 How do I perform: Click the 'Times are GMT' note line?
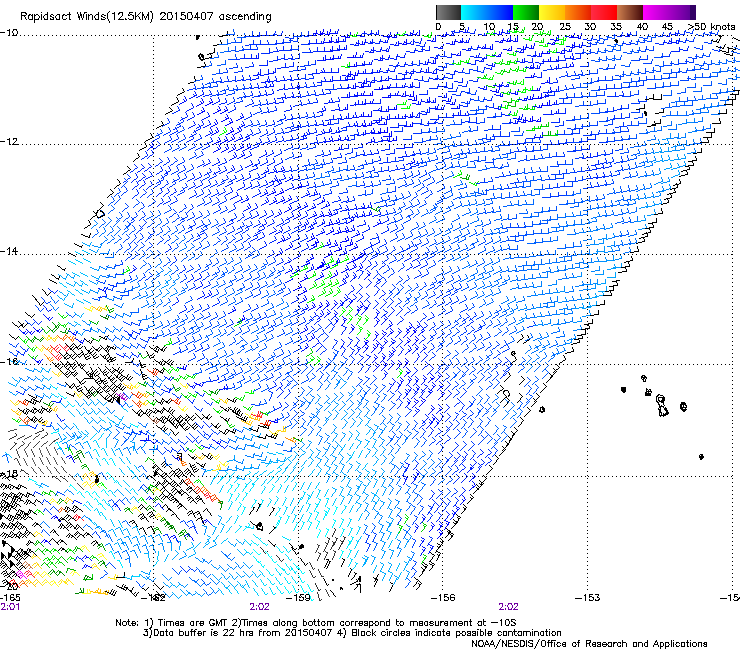click(316, 623)
